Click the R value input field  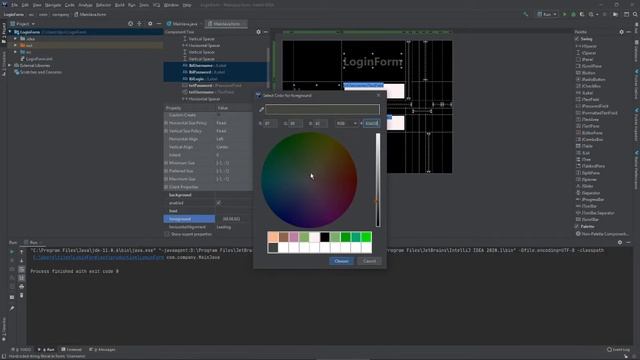point(270,123)
